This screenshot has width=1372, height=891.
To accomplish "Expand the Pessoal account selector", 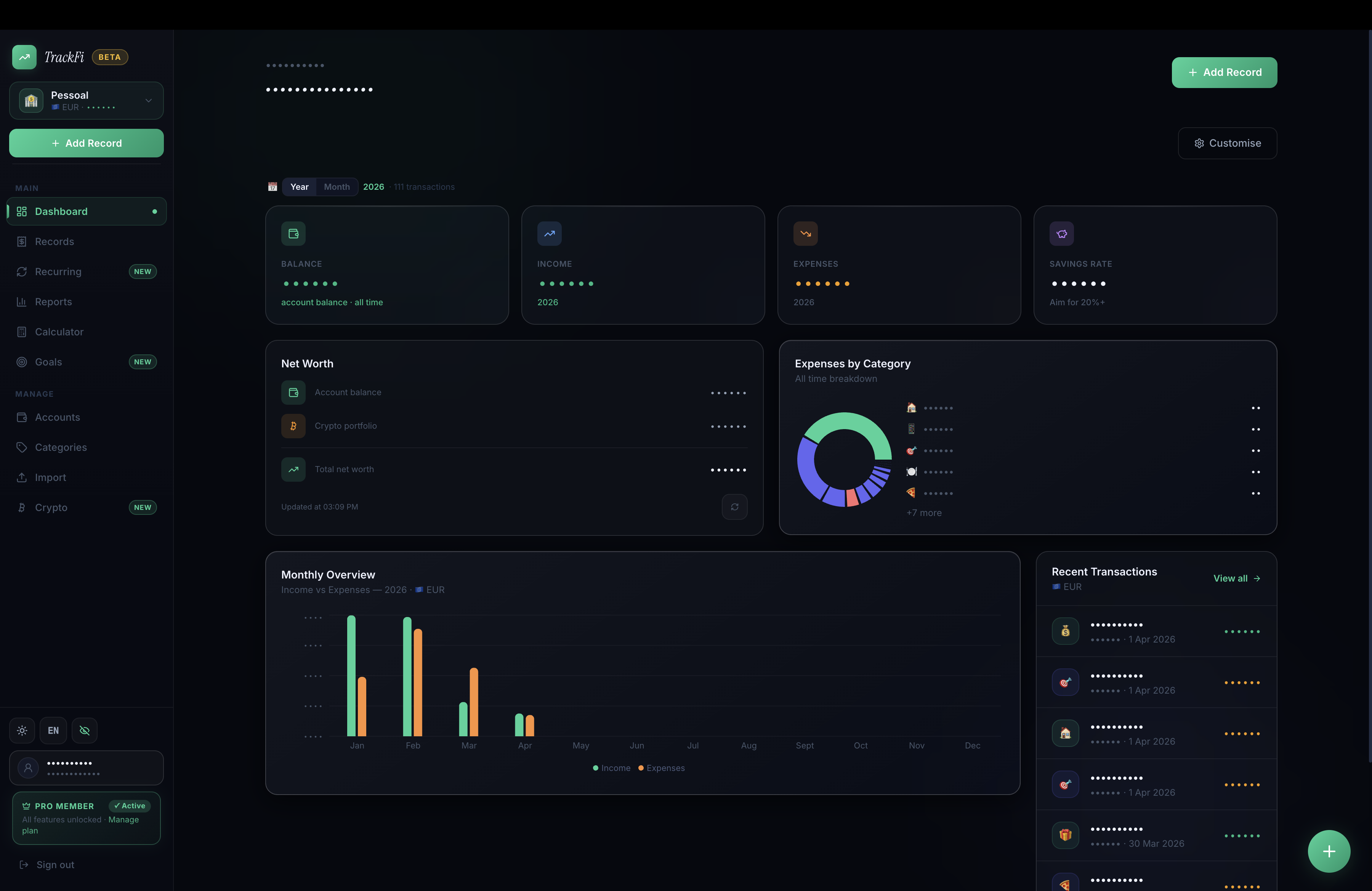I will (86, 100).
